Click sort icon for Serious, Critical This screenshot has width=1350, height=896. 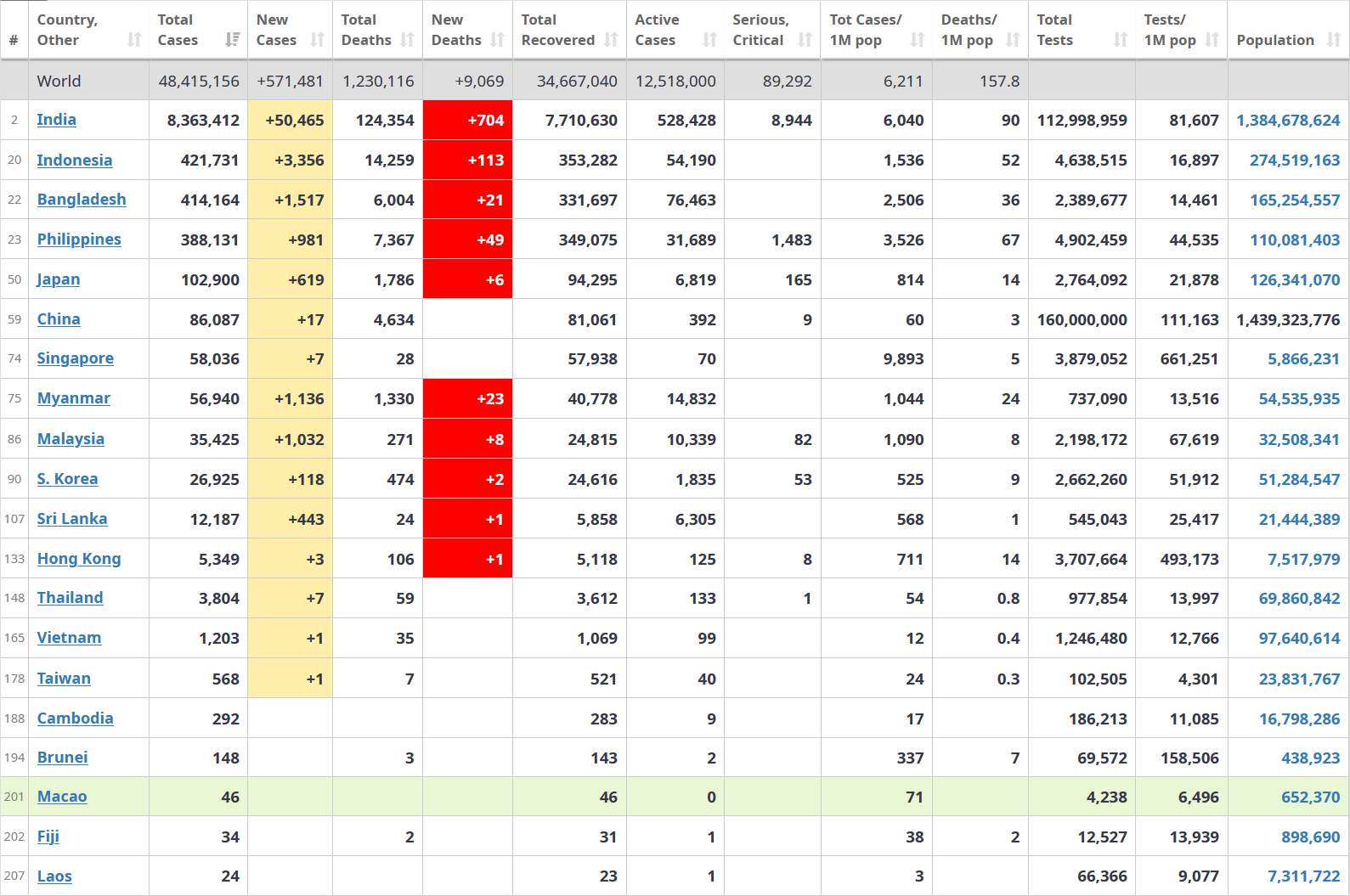805,40
